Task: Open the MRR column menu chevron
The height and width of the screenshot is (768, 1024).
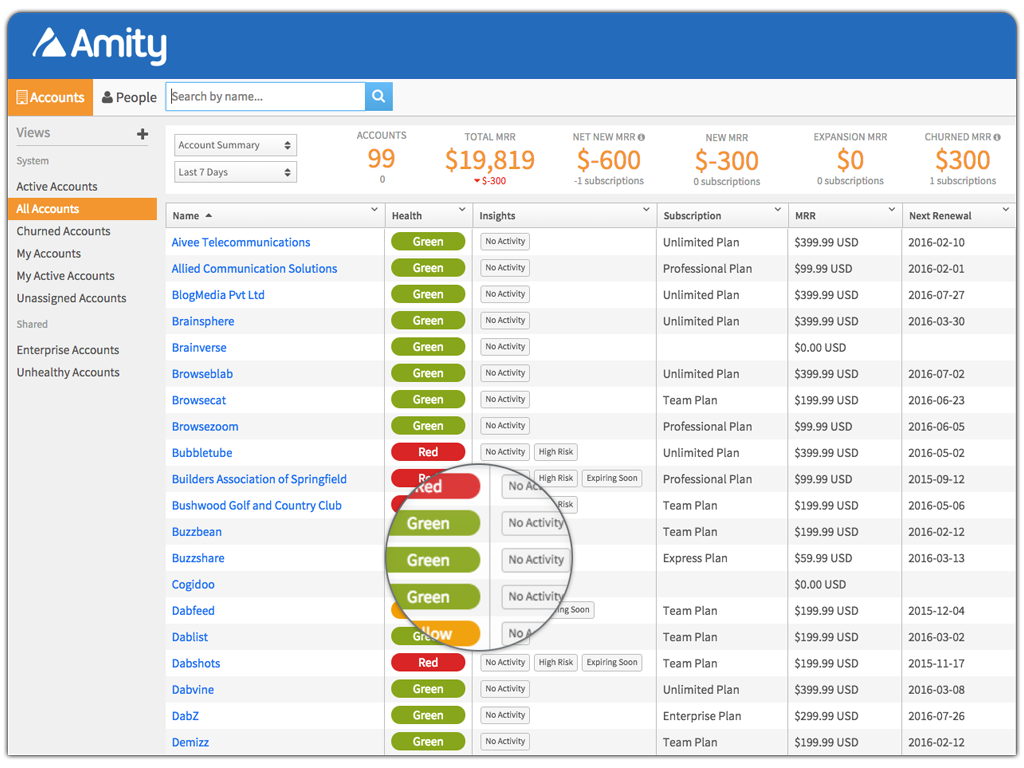Action: pyautogui.click(x=892, y=210)
